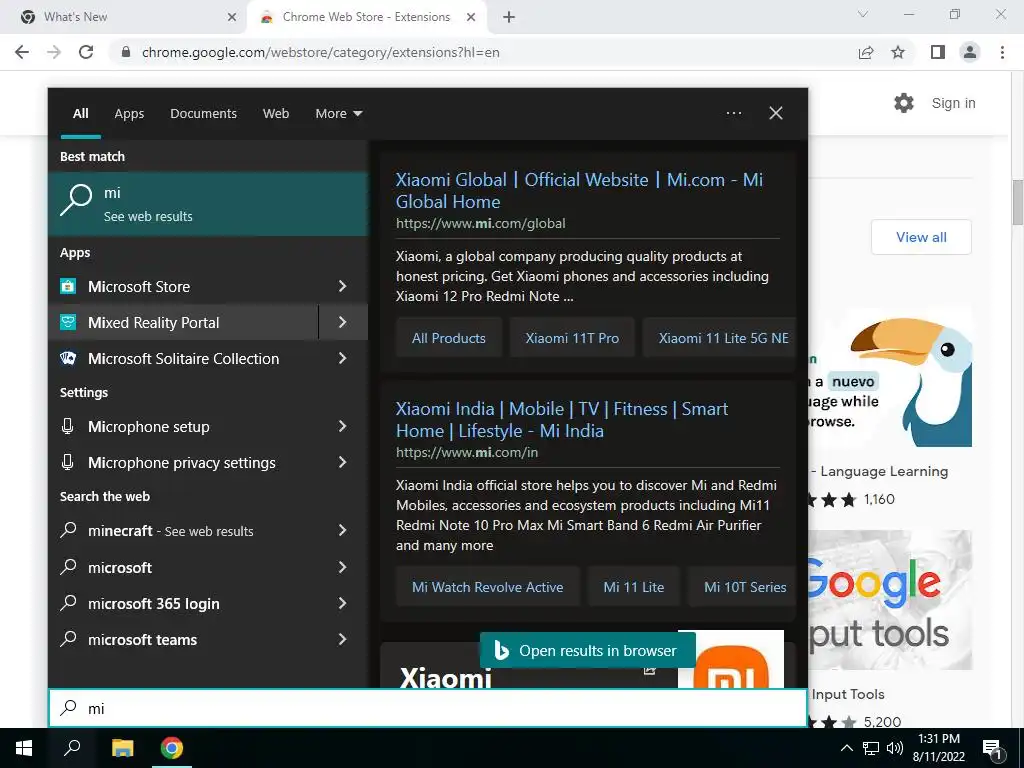The height and width of the screenshot is (768, 1024).
Task: Open network tray icon
Action: click(x=871, y=748)
